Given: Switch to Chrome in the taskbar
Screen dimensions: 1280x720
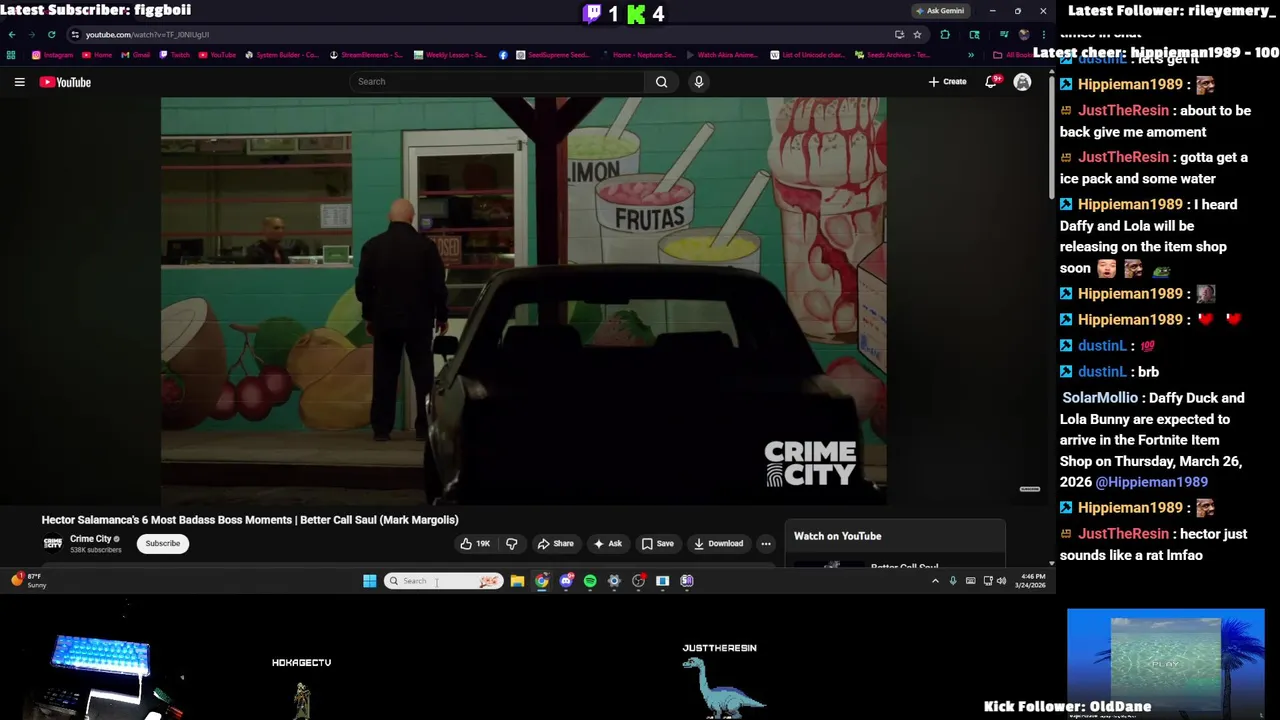Looking at the screenshot, I should click(541, 581).
